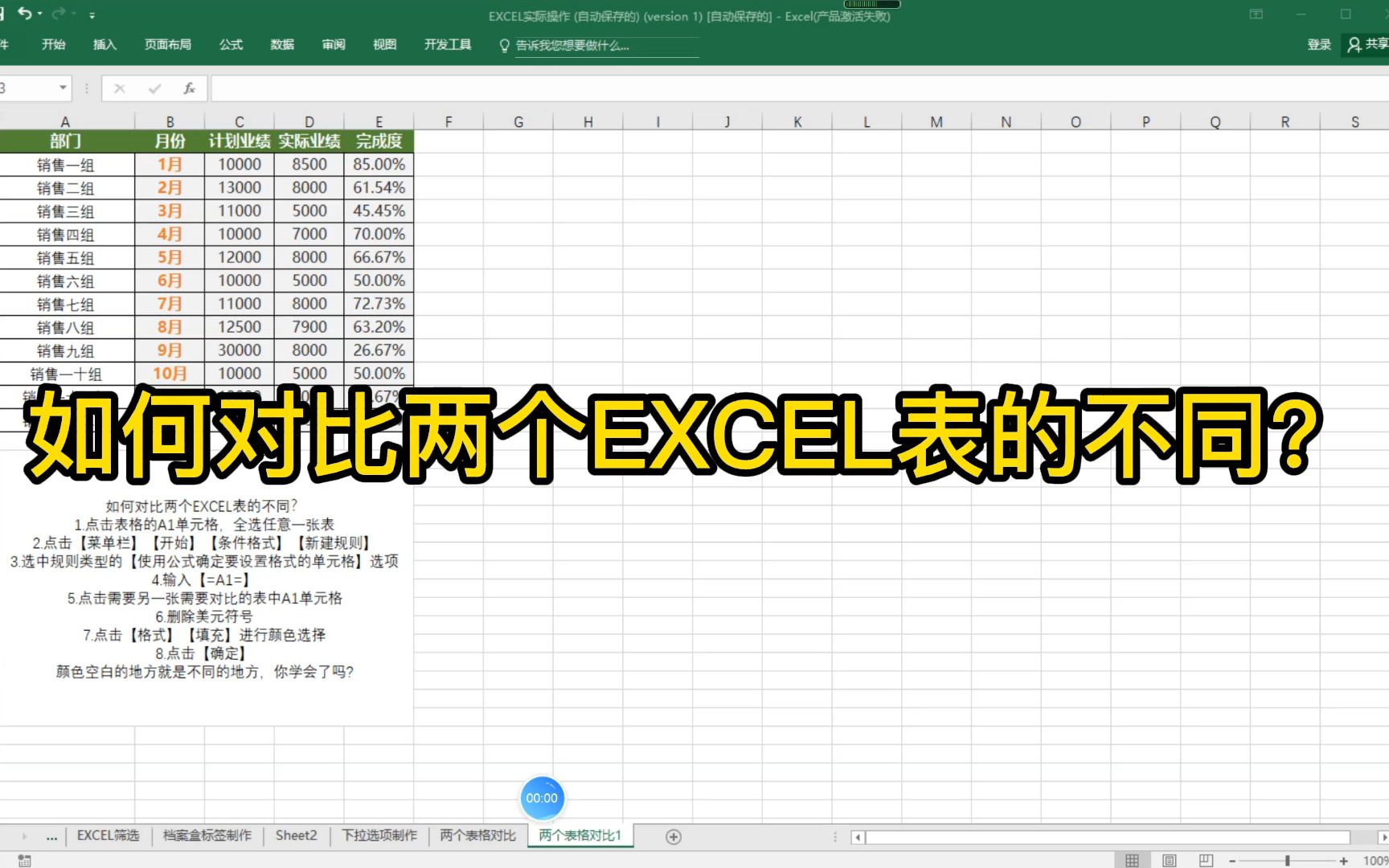Click the sheet tab ellipsis for more sheets
1389x868 pixels.
pyautogui.click(x=51, y=837)
